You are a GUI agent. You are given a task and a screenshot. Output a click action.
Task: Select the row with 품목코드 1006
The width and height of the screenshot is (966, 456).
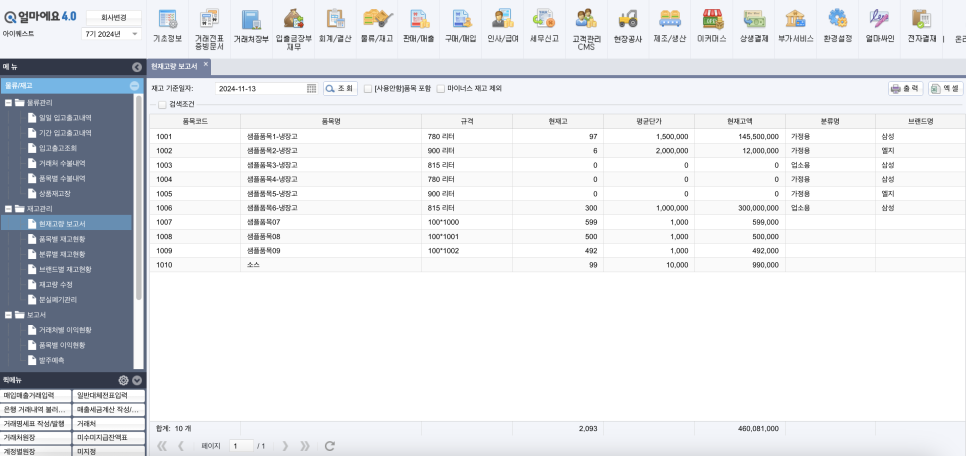pyautogui.click(x=557, y=208)
